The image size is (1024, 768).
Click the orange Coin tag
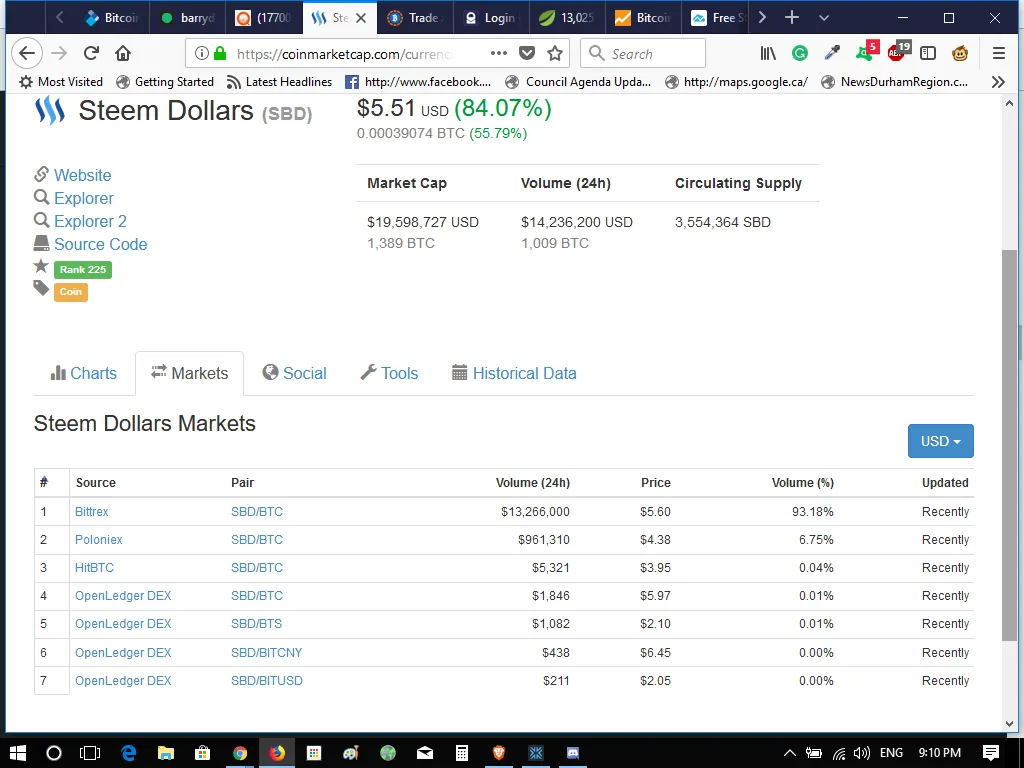71,292
